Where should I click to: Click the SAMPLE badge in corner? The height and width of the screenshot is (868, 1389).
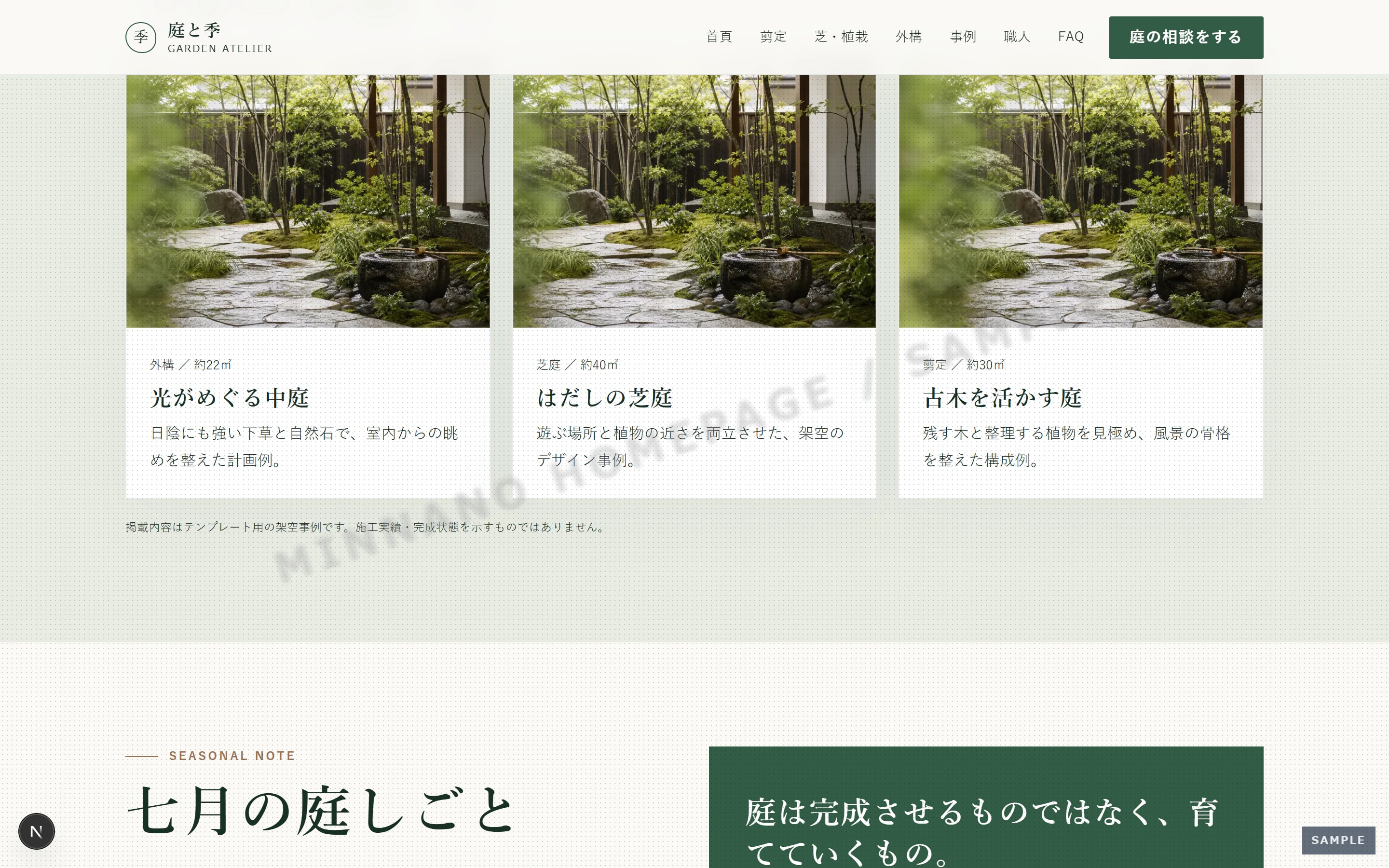1338,840
